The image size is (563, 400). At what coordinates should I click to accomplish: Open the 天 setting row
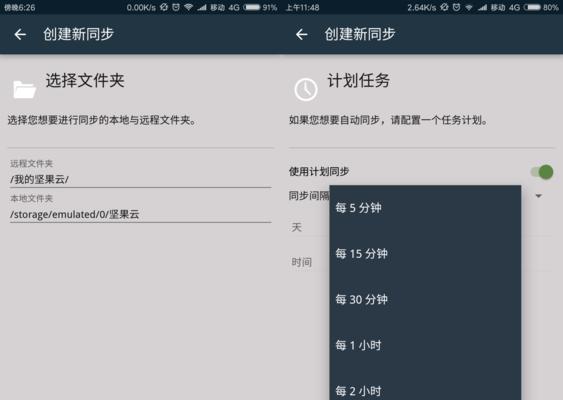[309, 227]
